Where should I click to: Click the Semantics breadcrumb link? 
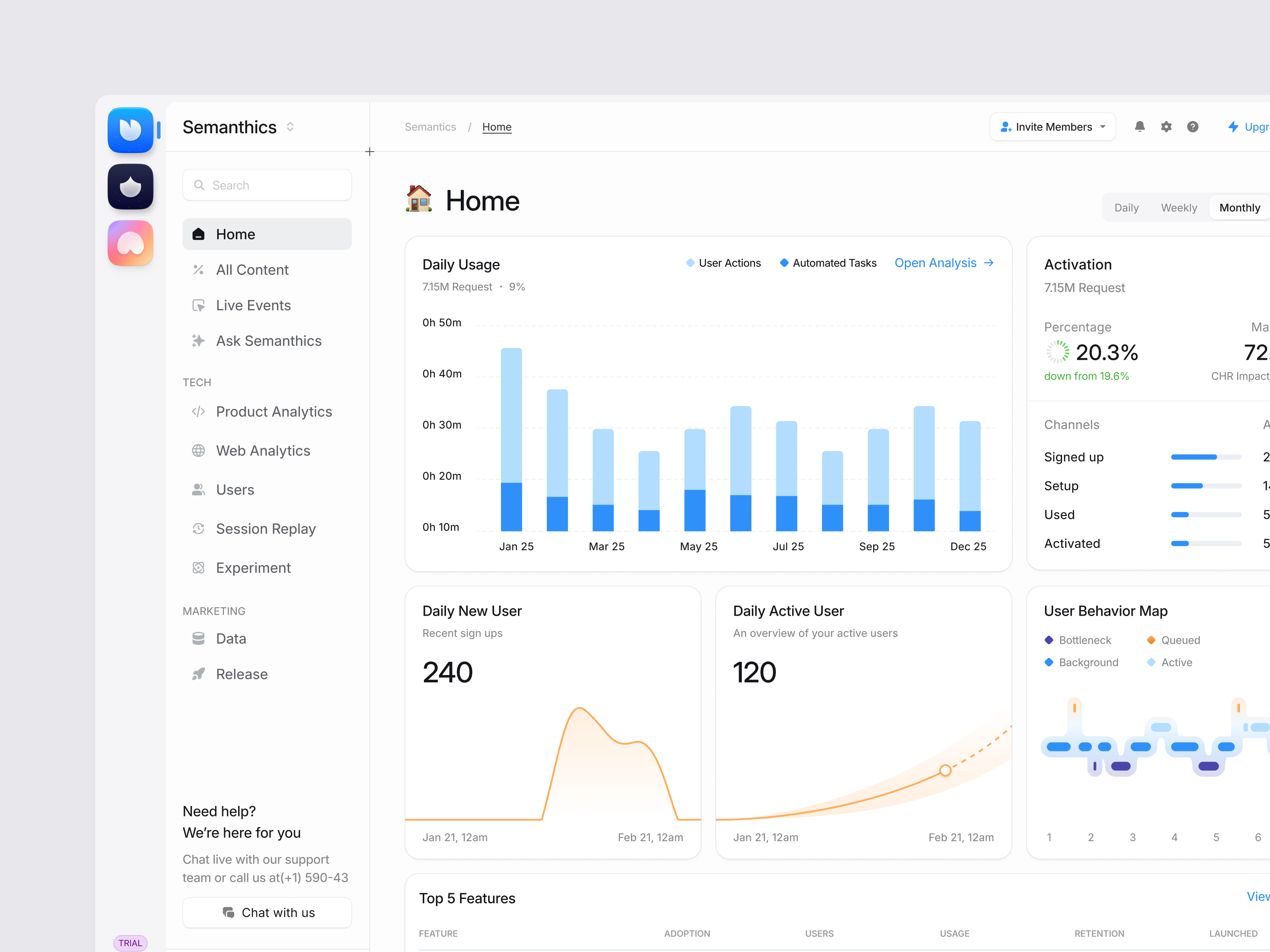click(431, 127)
